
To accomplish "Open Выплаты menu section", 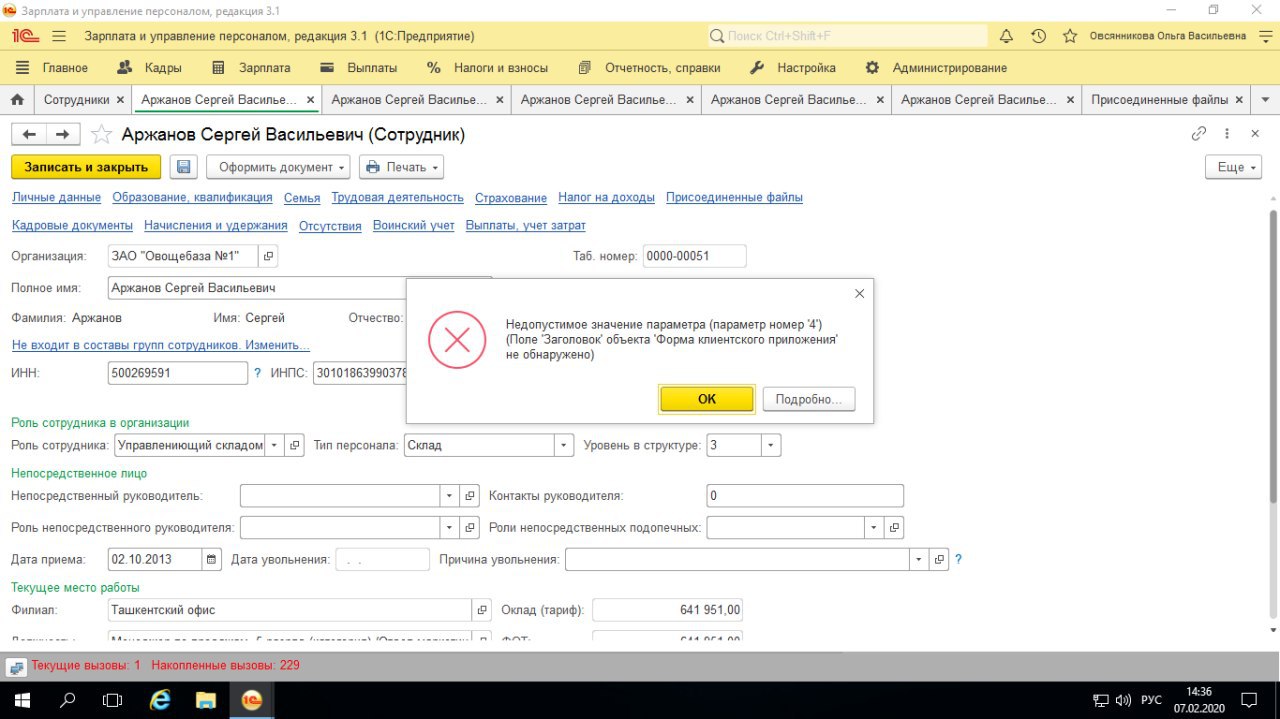I will (x=358, y=68).
